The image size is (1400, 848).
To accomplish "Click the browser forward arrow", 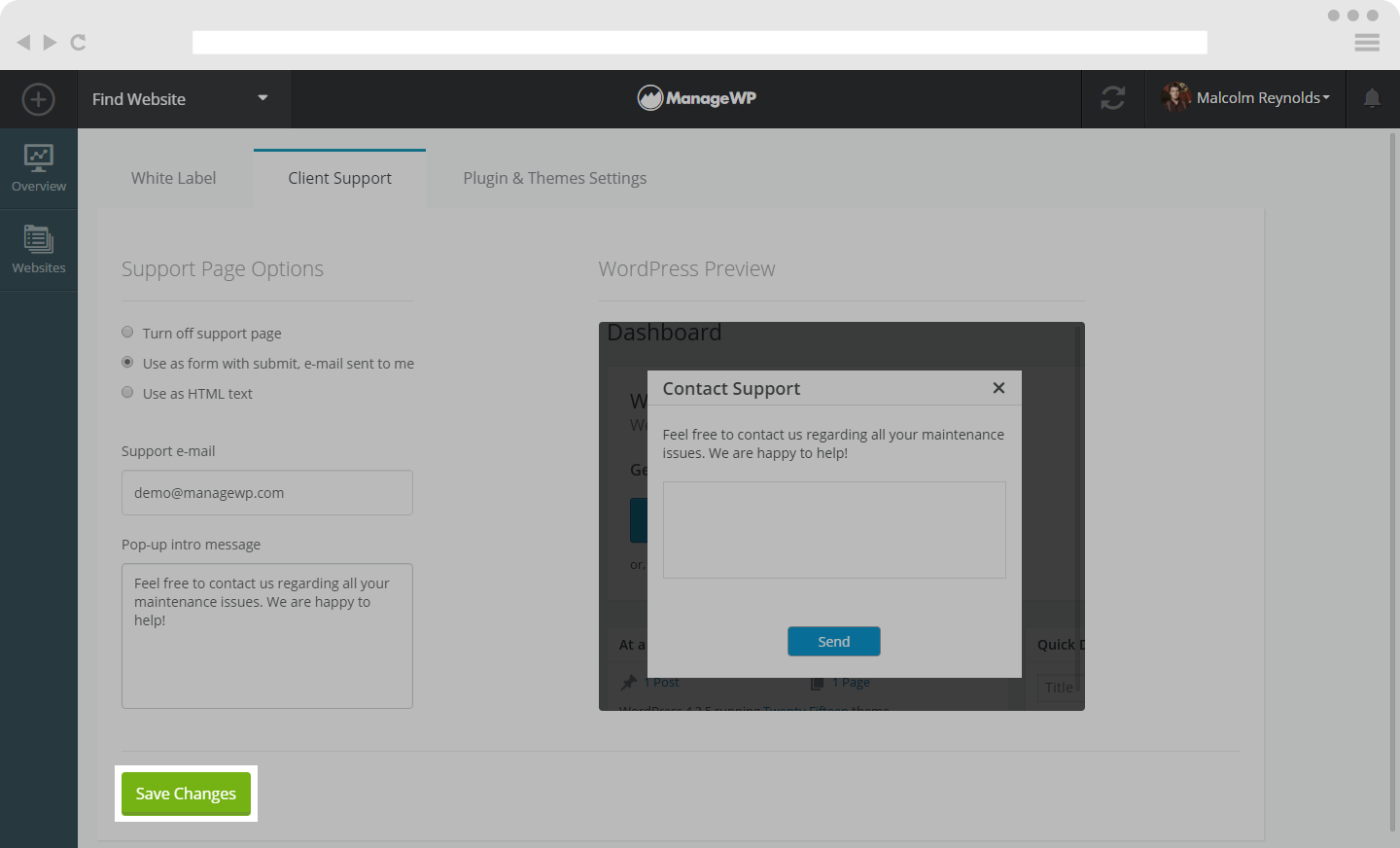I will coord(50,42).
